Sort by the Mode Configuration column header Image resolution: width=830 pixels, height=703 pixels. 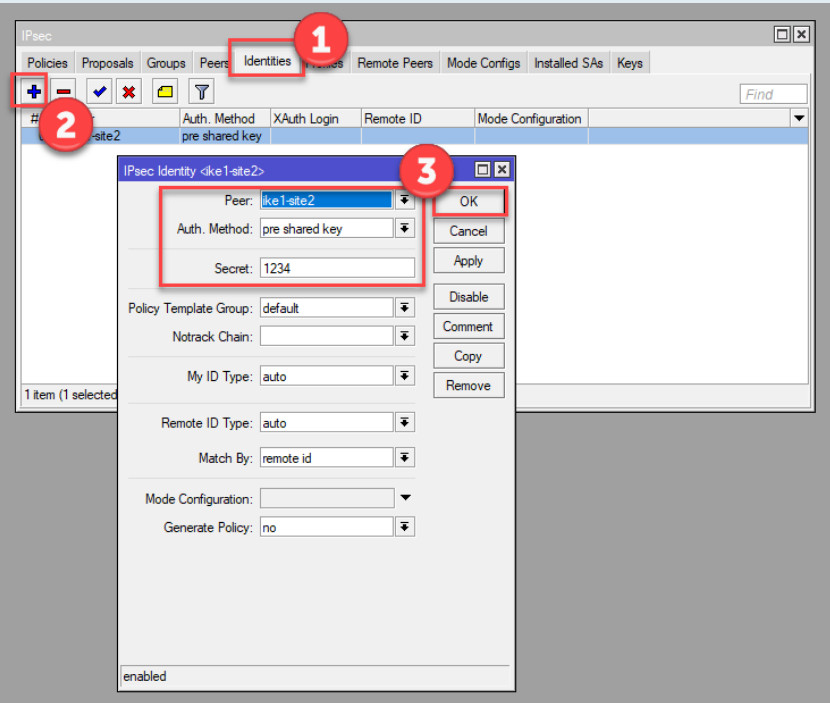point(531,119)
